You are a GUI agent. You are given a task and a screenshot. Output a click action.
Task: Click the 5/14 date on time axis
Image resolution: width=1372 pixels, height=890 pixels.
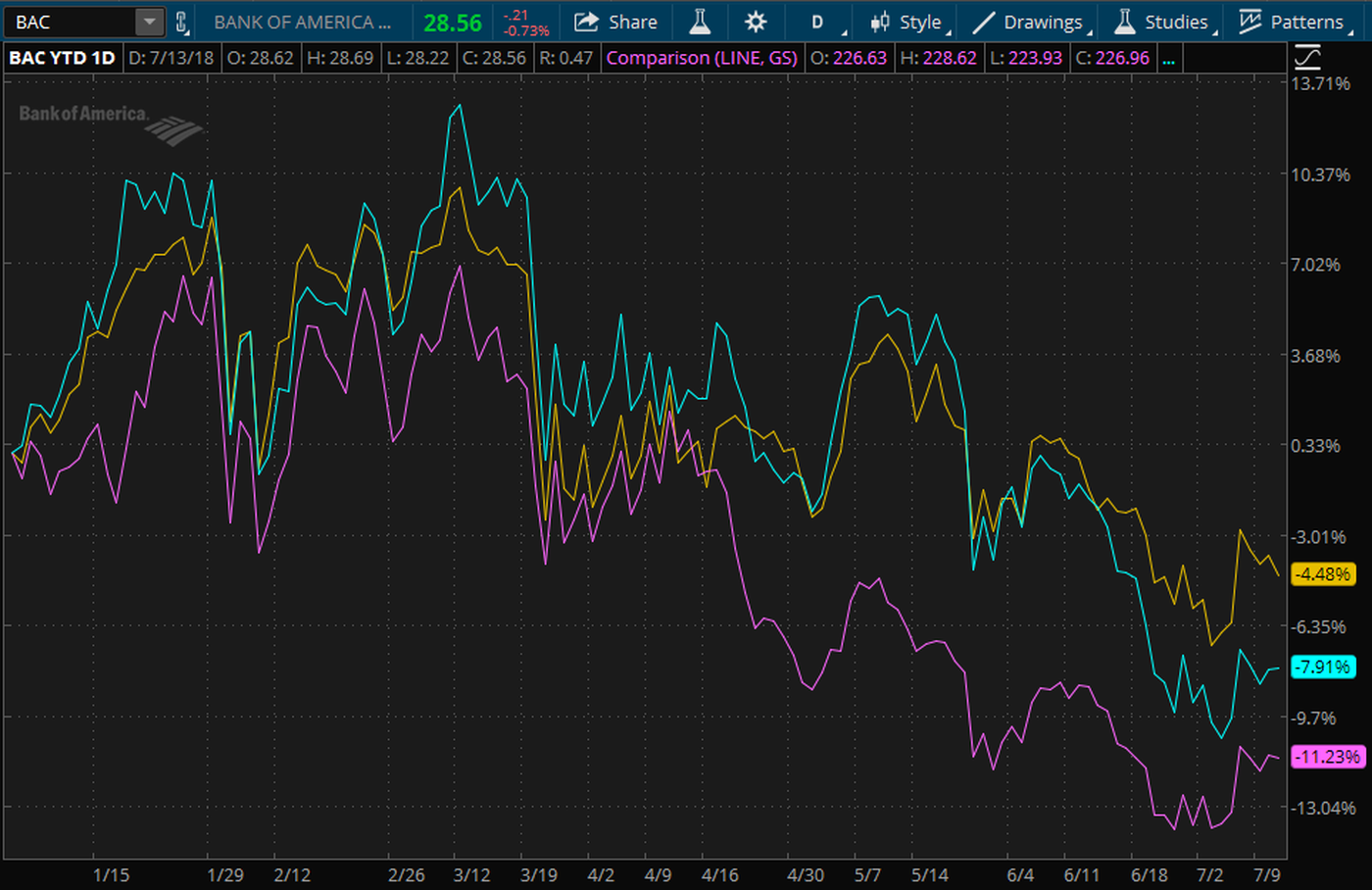930,874
